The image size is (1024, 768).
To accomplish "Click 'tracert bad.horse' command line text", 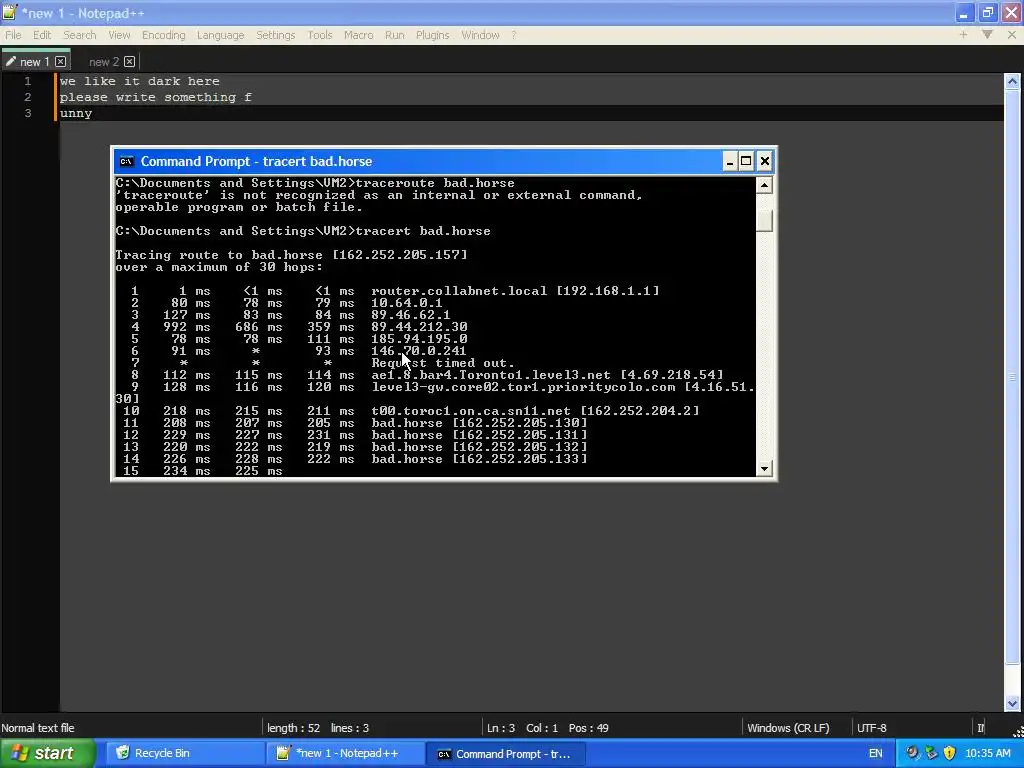I will 423,231.
